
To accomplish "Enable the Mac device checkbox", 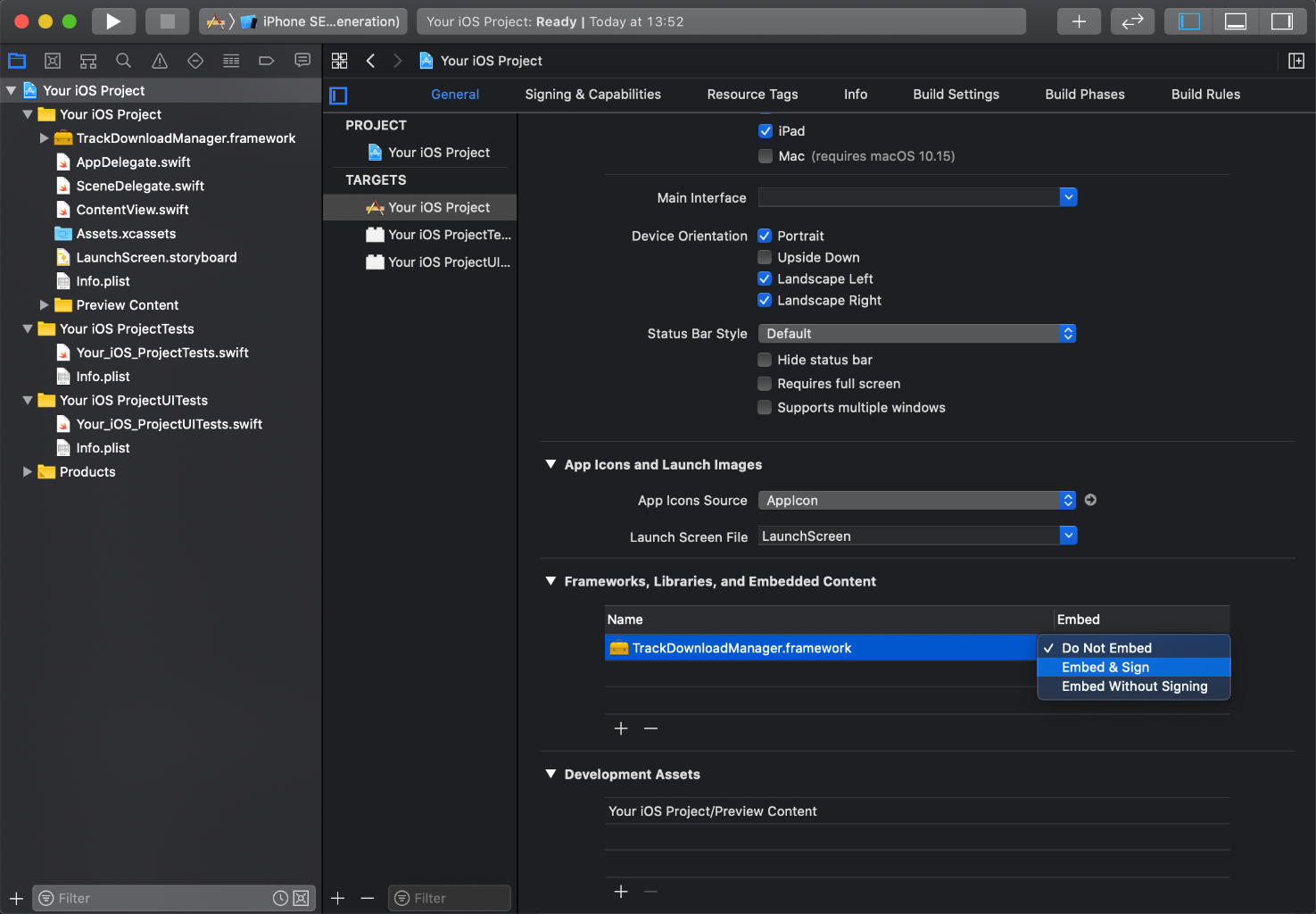I will point(766,156).
